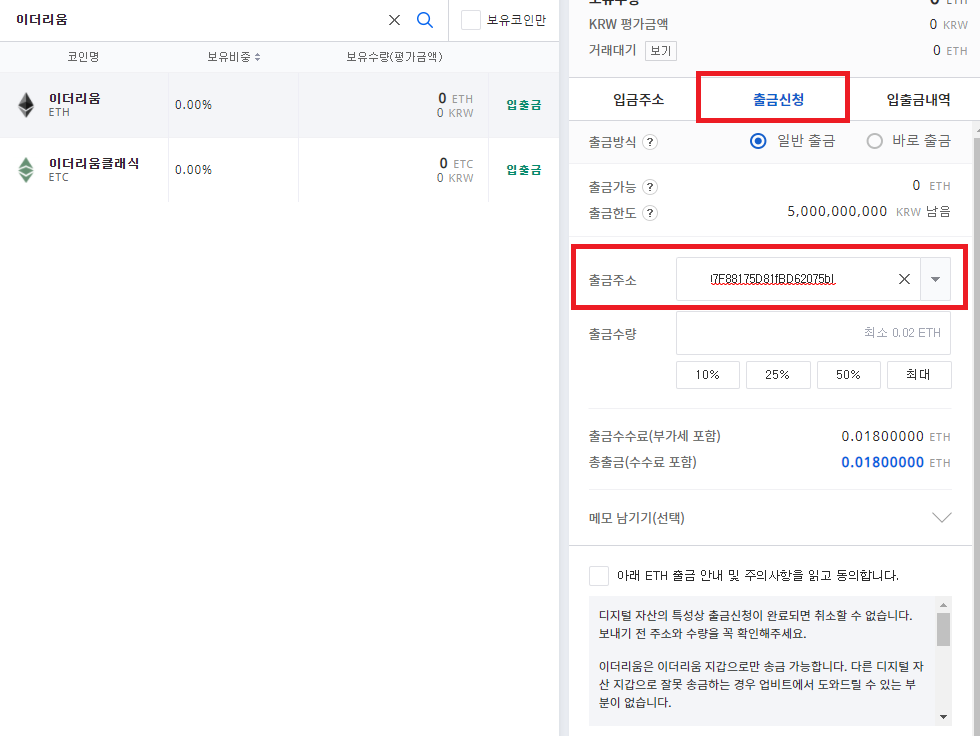The image size is (980, 736).
Task: Expand the 메모 남기기(선택) section
Action: [941, 517]
